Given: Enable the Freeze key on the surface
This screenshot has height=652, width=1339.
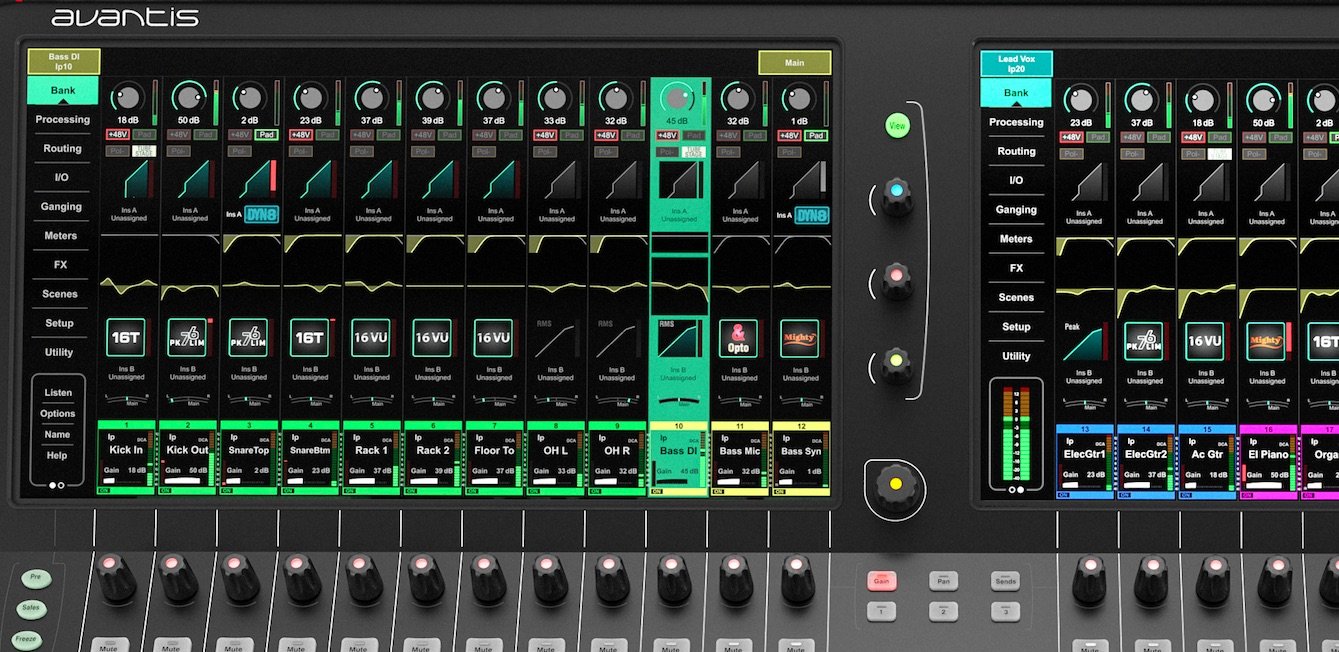Looking at the screenshot, I should pos(26,638).
